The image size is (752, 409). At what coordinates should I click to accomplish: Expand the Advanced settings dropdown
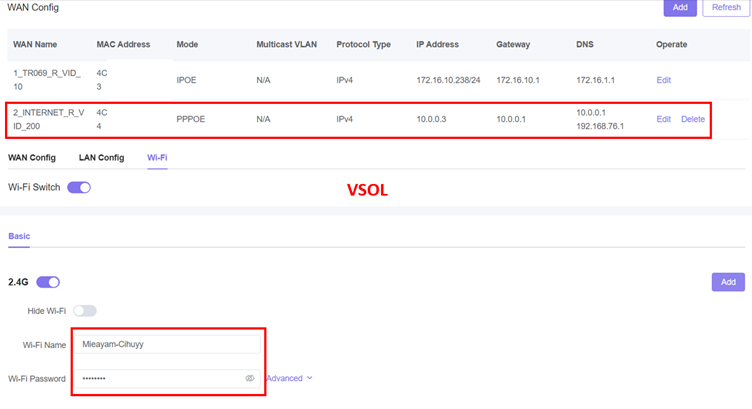[x=289, y=379]
